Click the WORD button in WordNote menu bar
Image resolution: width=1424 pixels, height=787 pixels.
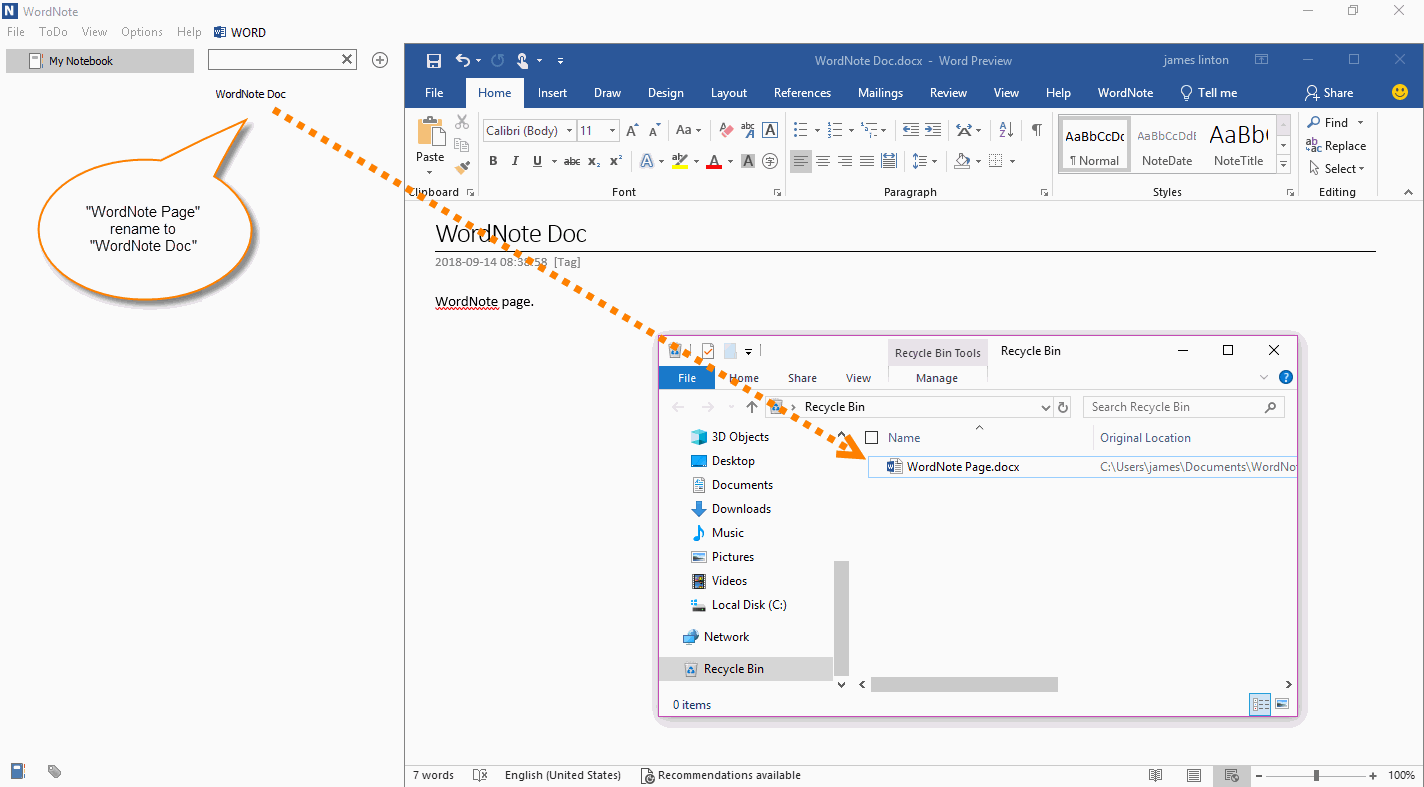[x=240, y=32]
